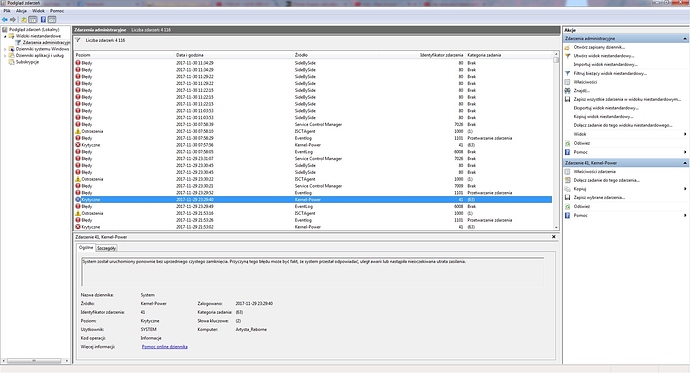
Task: Open 'Kopiuj' submenu in the actions pane
Action: (626, 189)
